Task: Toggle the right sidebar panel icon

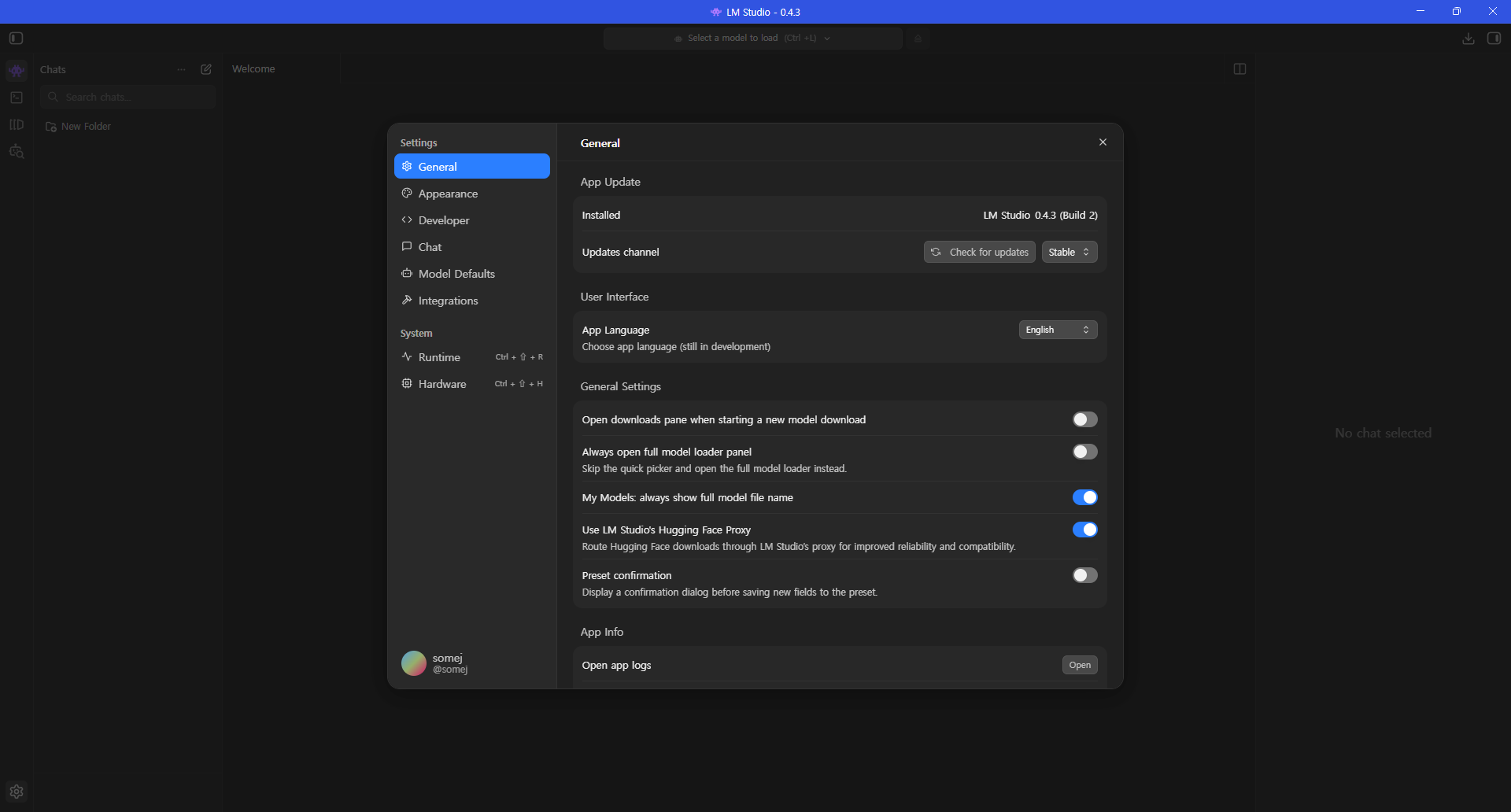Action: 1494,39
